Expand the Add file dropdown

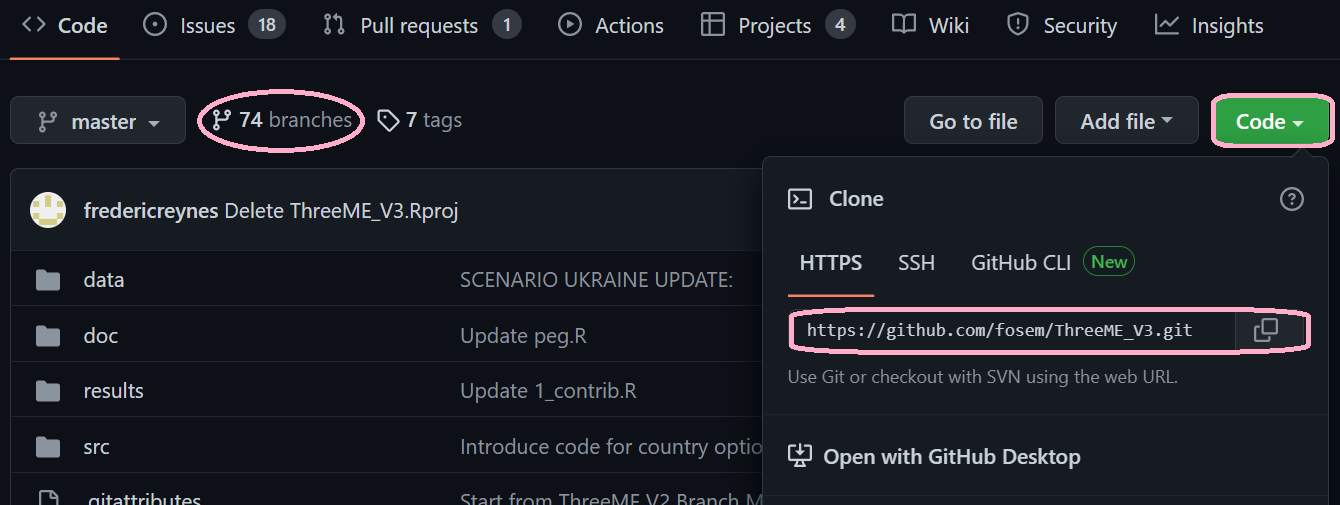pyautogui.click(x=1126, y=121)
